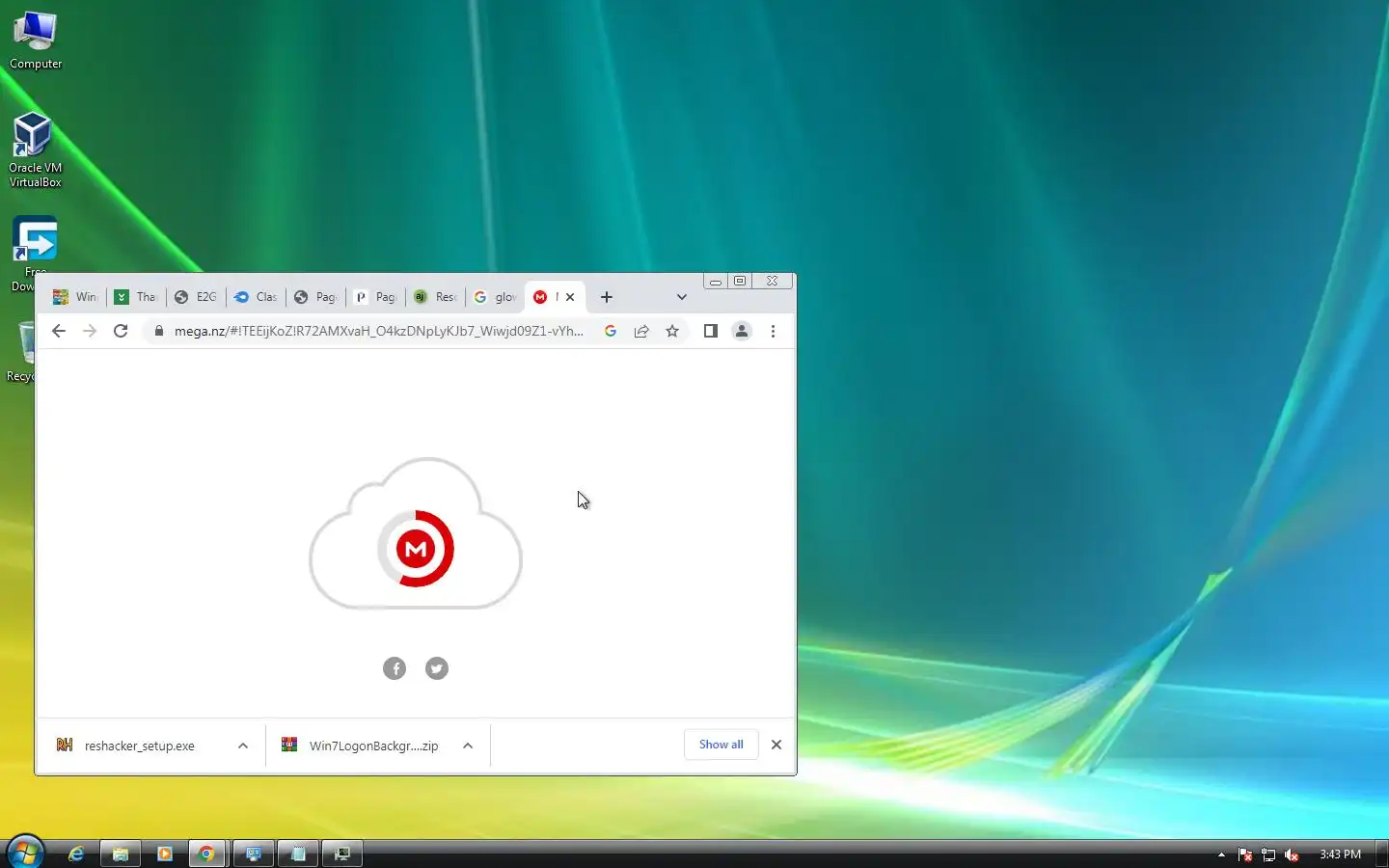Switch to the 'Res' tab
The image size is (1389, 868).
click(435, 297)
